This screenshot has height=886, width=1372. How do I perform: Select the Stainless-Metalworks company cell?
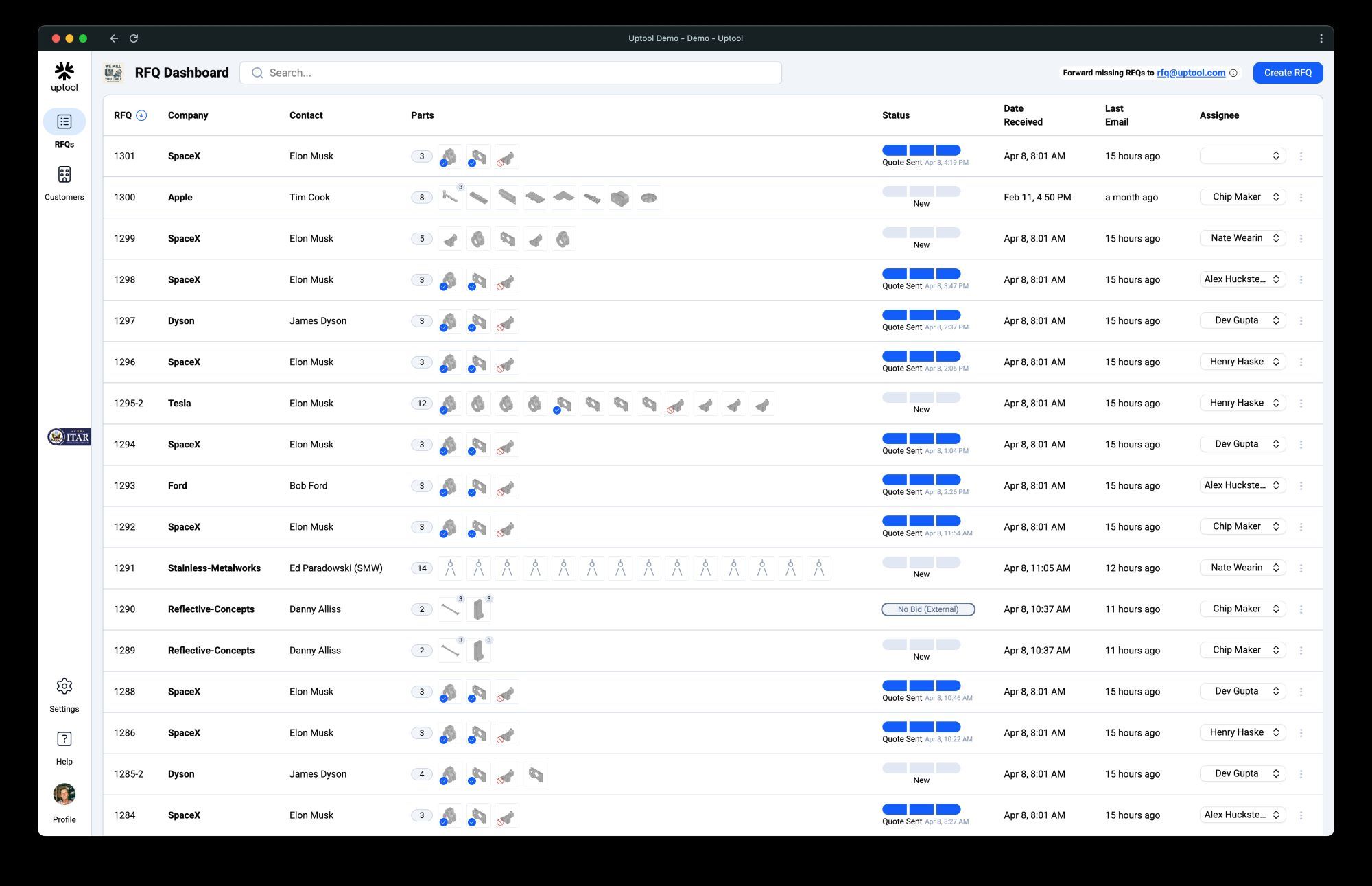(x=214, y=568)
